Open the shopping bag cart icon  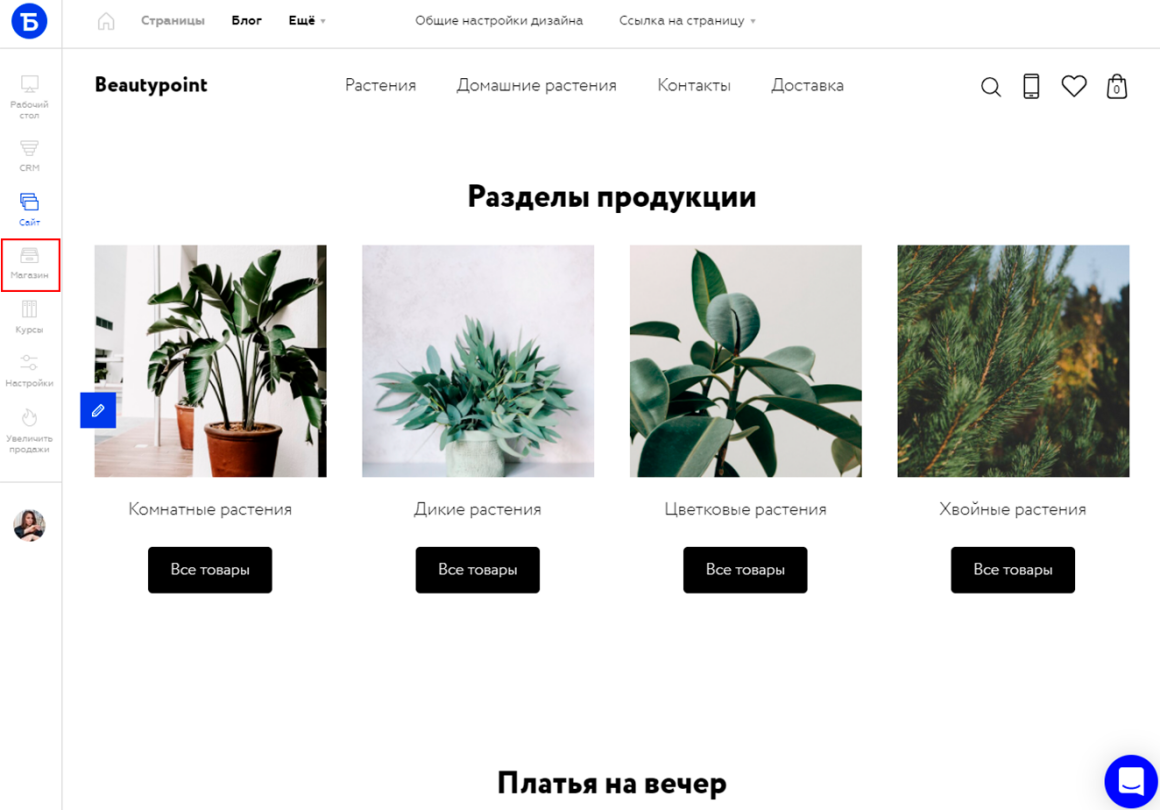(1116, 87)
